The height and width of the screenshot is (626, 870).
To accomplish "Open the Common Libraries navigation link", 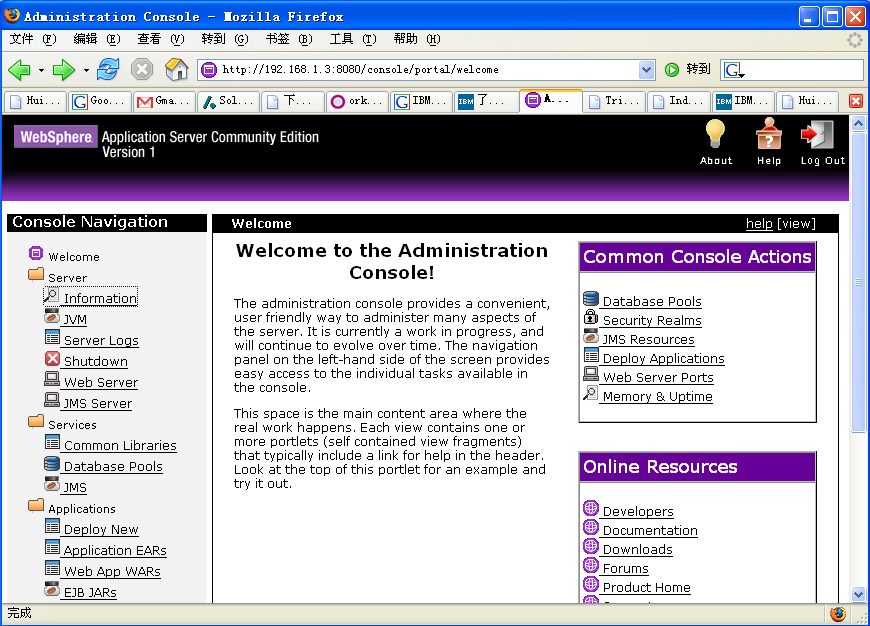I will click(120, 445).
